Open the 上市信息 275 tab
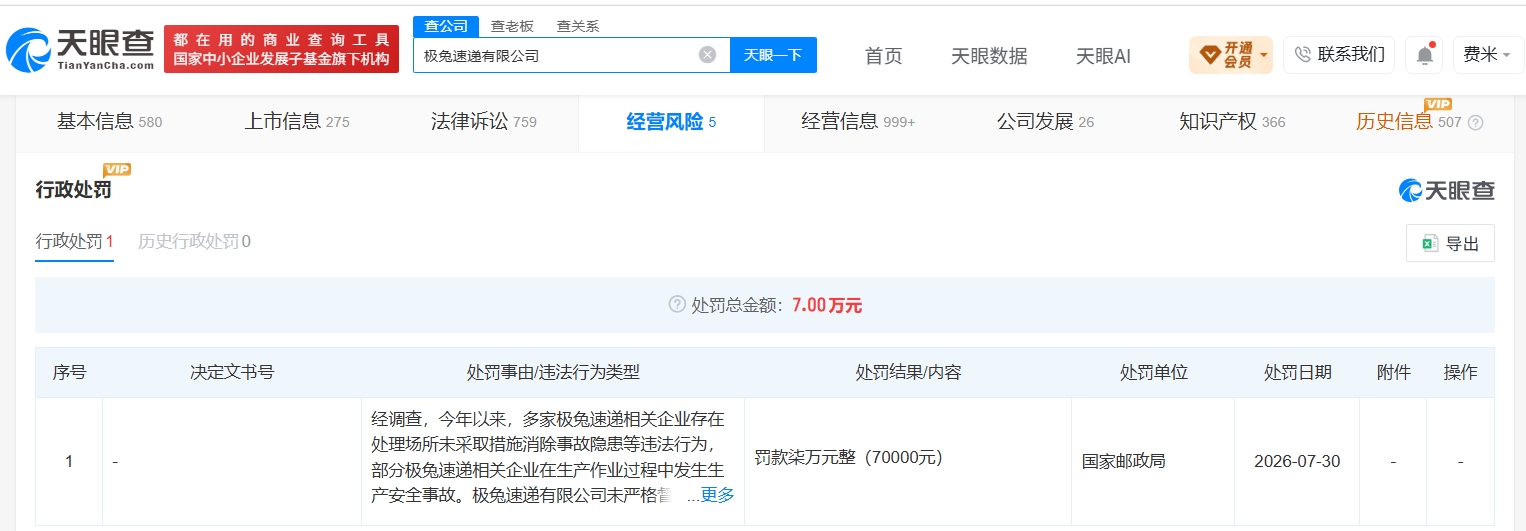This screenshot has width=1526, height=531. (297, 122)
